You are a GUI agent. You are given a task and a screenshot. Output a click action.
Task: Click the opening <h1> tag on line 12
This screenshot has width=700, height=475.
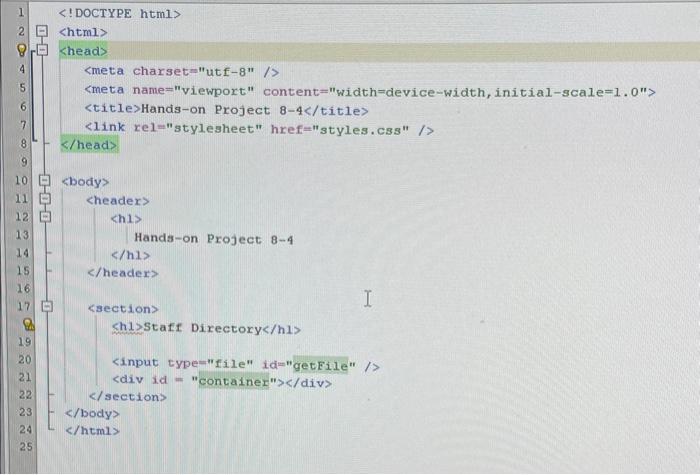coord(126,219)
